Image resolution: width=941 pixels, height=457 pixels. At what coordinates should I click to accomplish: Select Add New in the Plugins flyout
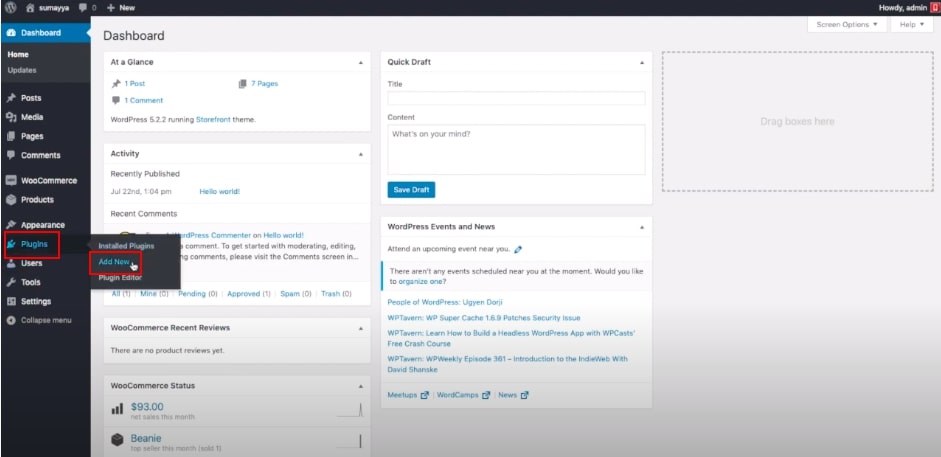point(114,262)
